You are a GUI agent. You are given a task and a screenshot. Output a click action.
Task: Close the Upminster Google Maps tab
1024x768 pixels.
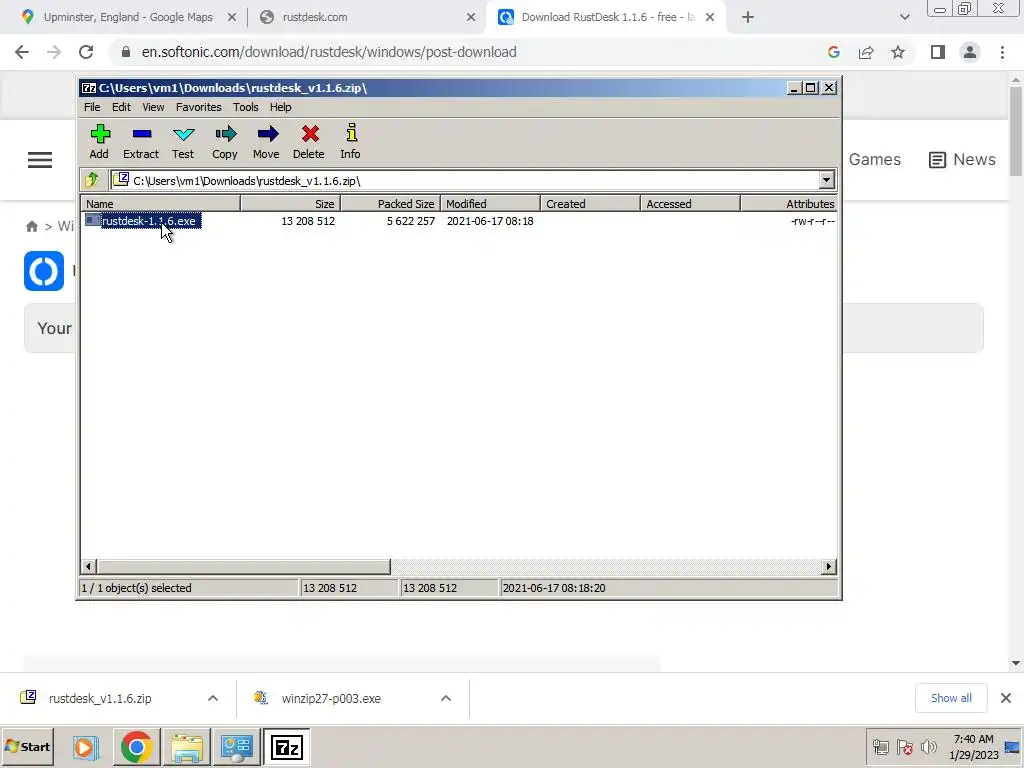[232, 18]
